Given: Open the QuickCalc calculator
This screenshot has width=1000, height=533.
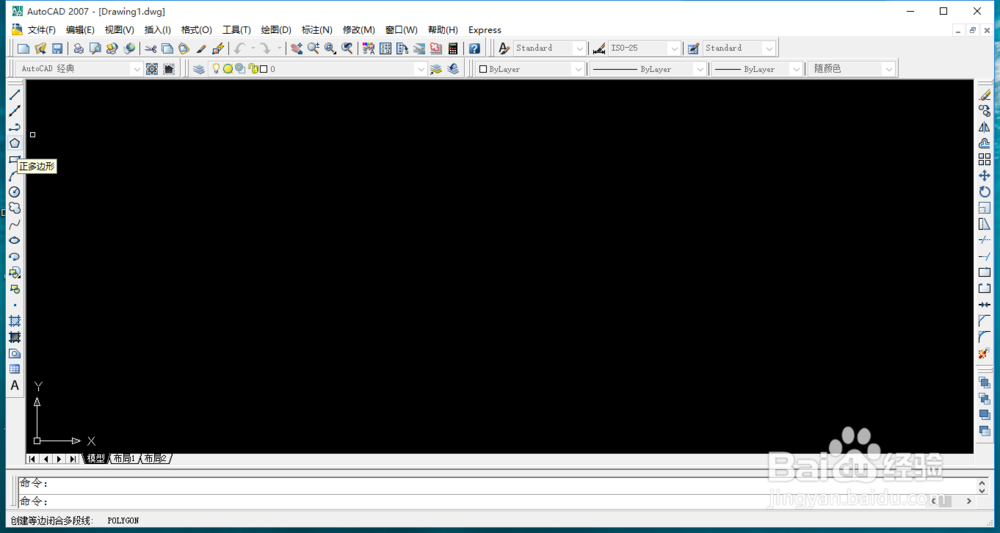Looking at the screenshot, I should (453, 48).
